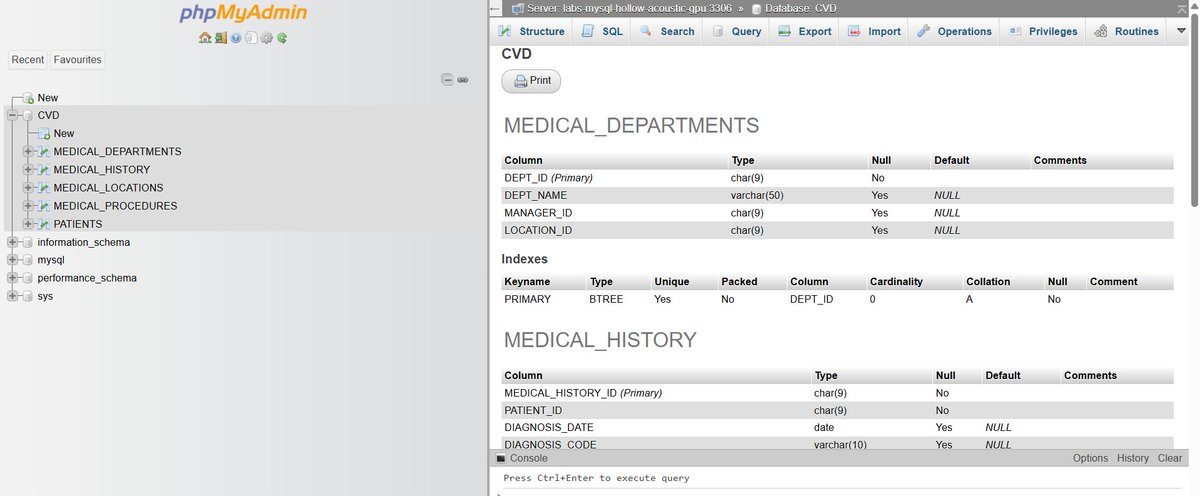Image resolution: width=1200 pixels, height=496 pixels.
Task: Click the performance_schema database icon
Action: (x=28, y=278)
